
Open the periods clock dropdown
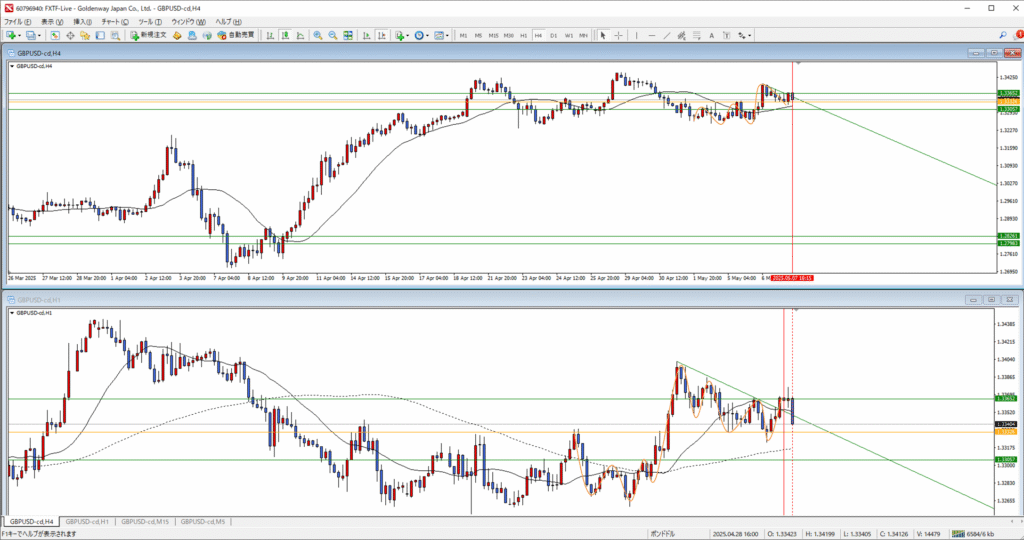tap(421, 35)
